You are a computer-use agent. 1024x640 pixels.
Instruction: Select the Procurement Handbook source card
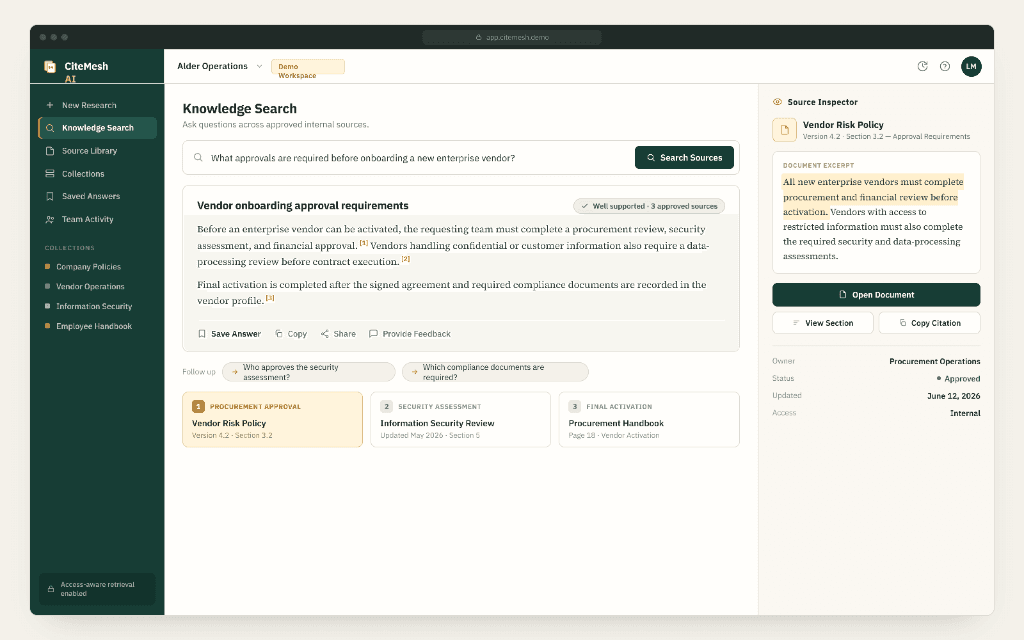[648, 419]
